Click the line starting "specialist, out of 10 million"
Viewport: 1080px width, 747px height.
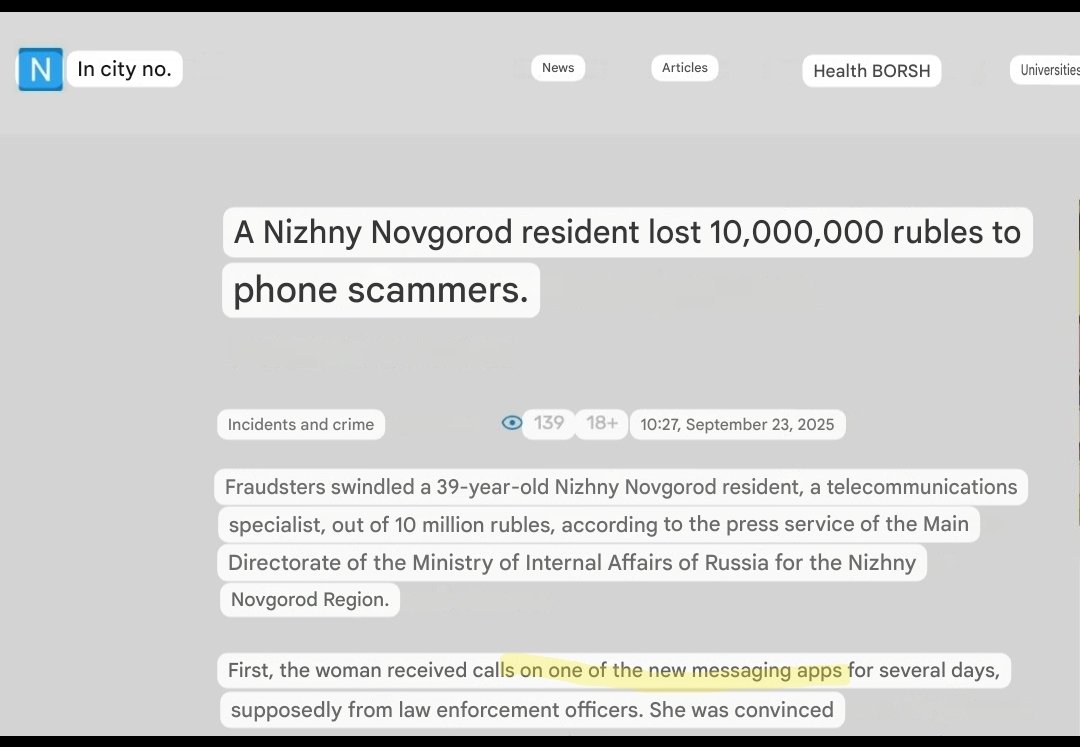[x=599, y=525]
